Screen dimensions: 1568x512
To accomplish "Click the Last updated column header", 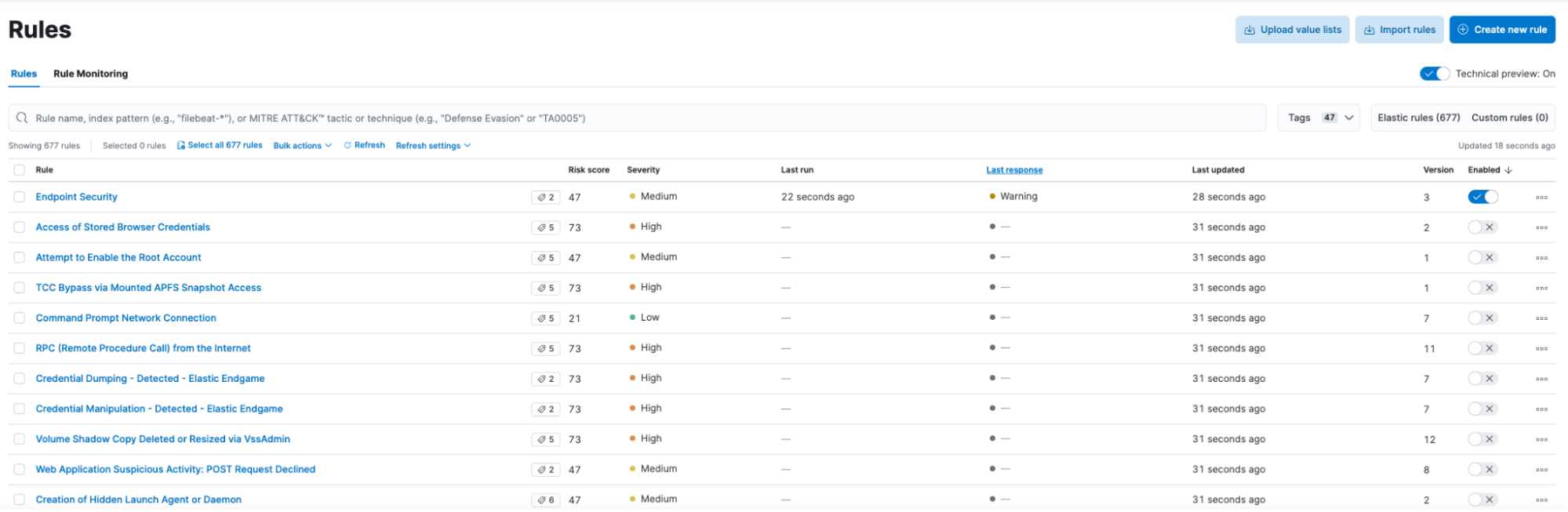I will click(1218, 170).
